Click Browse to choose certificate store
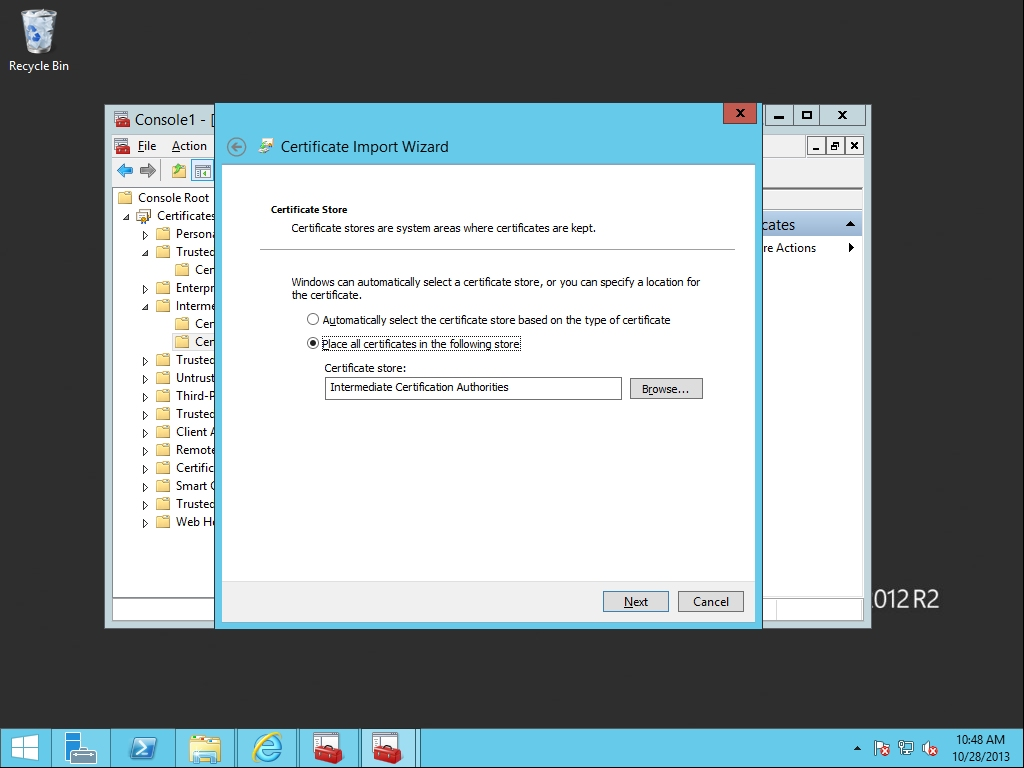1024x768 pixels. (666, 388)
